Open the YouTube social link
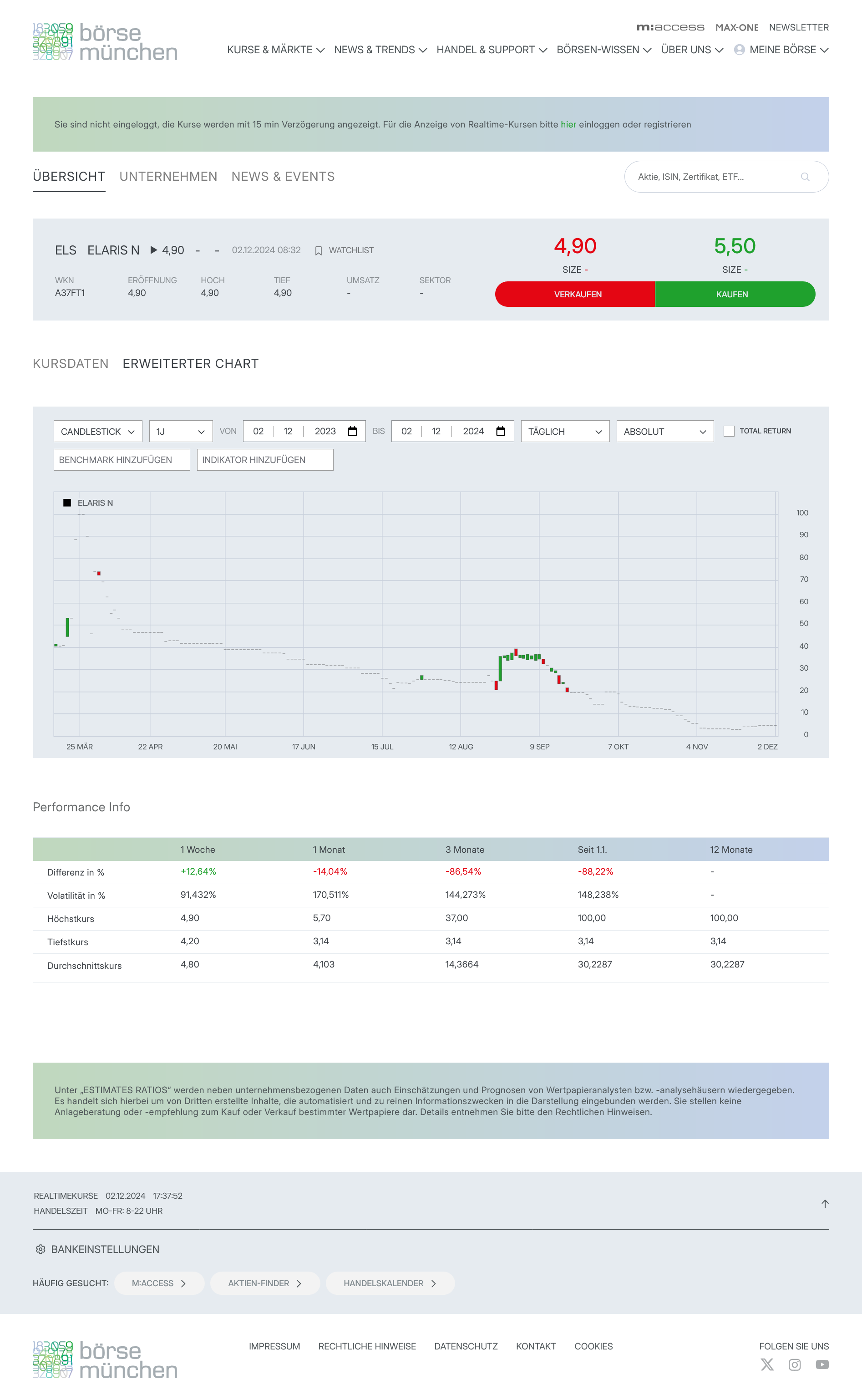The height and width of the screenshot is (1400, 862). coord(821,1364)
